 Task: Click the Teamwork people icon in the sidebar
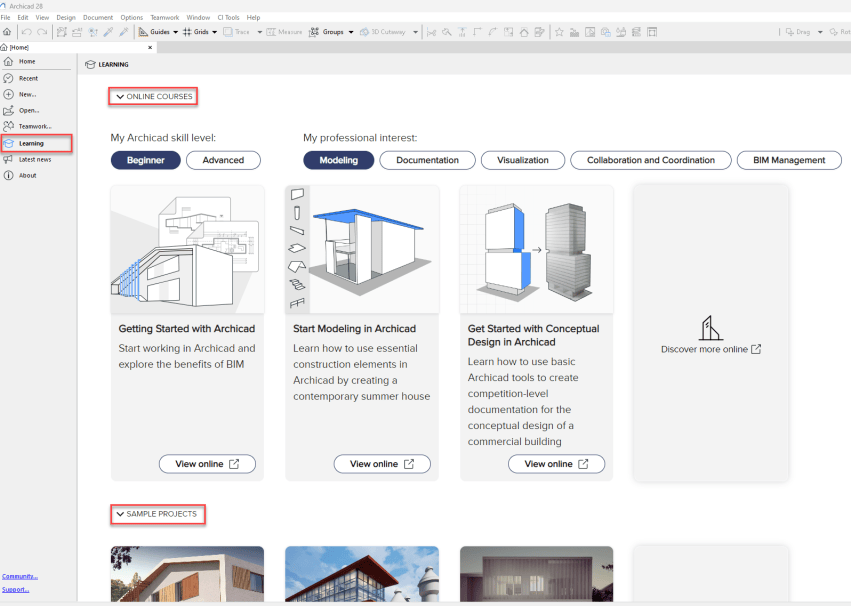coord(9,126)
